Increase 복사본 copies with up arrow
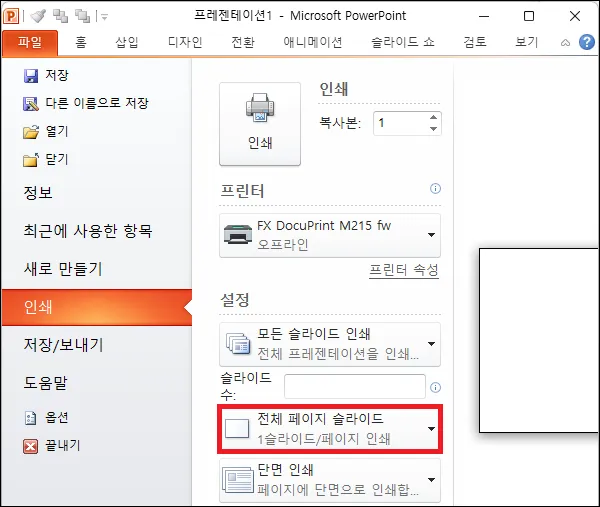Viewport: 600px width, 507px height. (433, 118)
